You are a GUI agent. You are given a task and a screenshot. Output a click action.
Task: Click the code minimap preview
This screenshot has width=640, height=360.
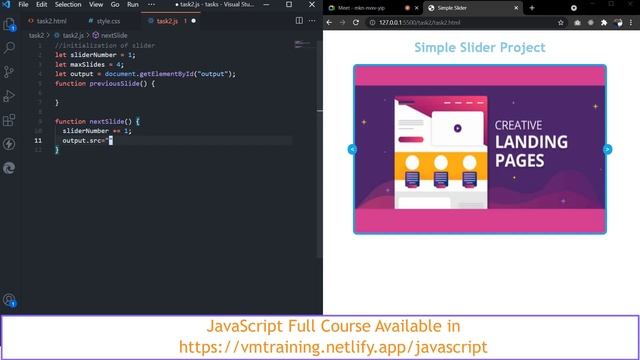pos(304,44)
